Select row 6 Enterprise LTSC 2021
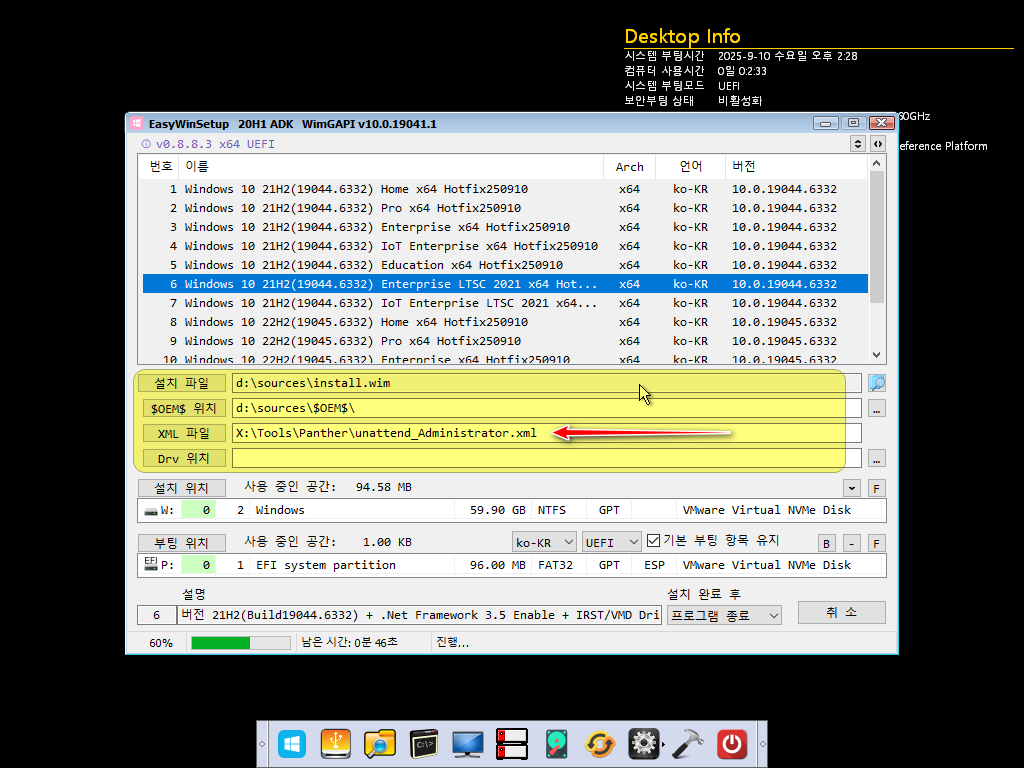 coord(505,283)
